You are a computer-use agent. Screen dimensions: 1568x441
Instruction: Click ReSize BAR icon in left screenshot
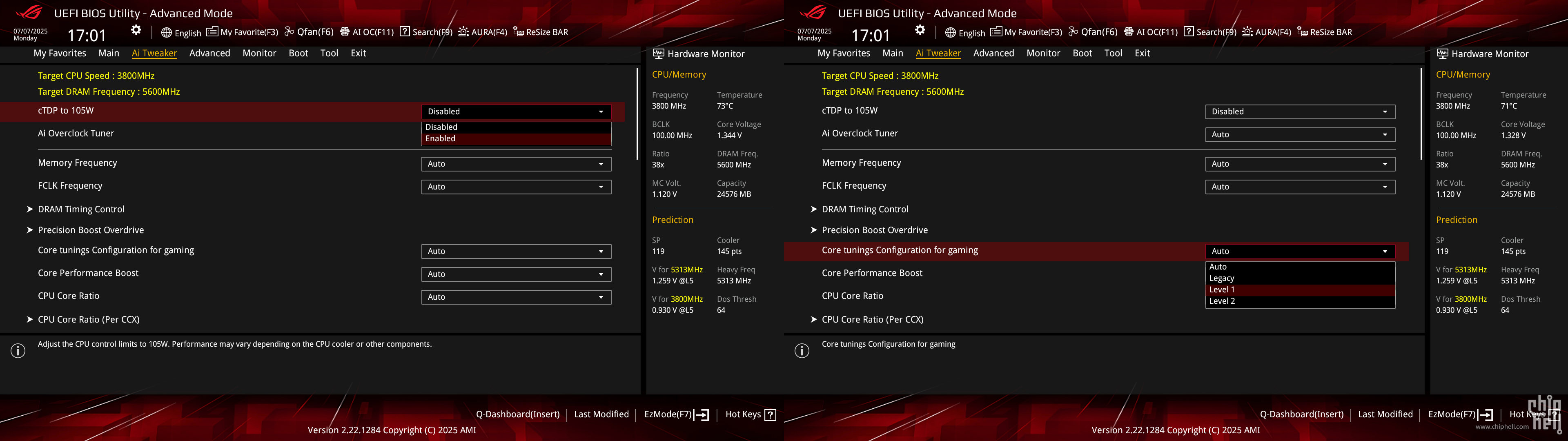pyautogui.click(x=519, y=32)
